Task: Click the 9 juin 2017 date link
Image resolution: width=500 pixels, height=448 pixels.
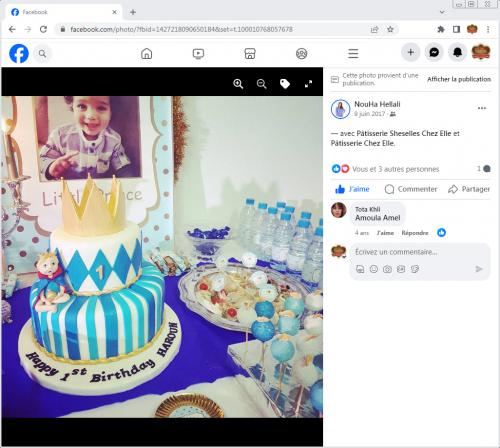Action: [369, 114]
